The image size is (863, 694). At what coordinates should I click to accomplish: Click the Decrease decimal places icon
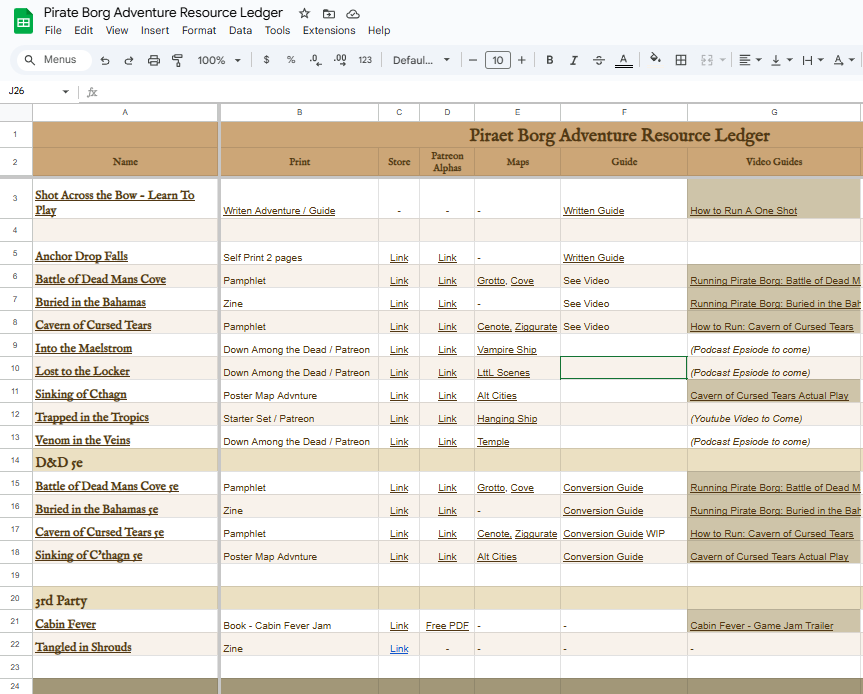314,60
